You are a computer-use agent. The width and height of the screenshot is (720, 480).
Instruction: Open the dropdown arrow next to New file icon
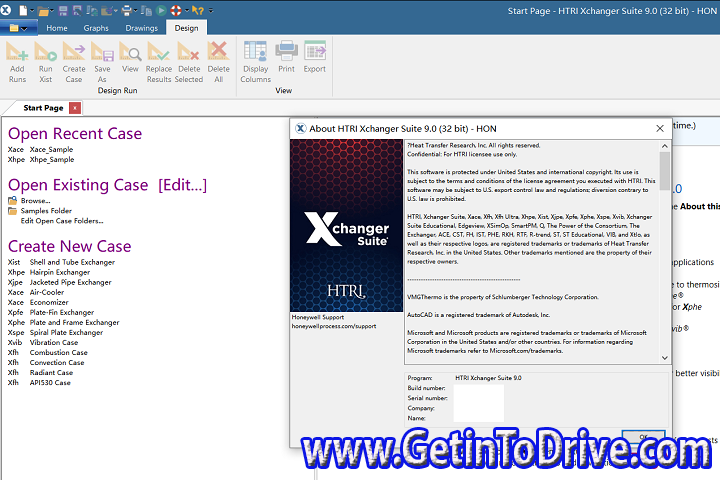click(x=32, y=11)
